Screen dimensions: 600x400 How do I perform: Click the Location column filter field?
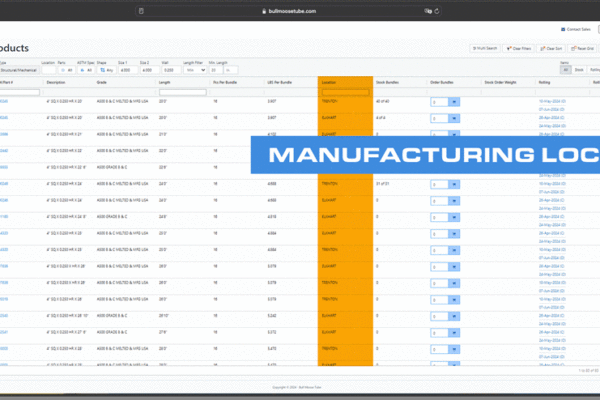(344, 92)
